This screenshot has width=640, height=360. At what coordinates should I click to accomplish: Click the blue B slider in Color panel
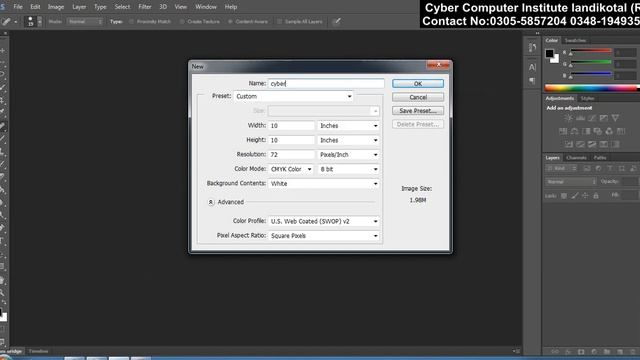pos(591,74)
